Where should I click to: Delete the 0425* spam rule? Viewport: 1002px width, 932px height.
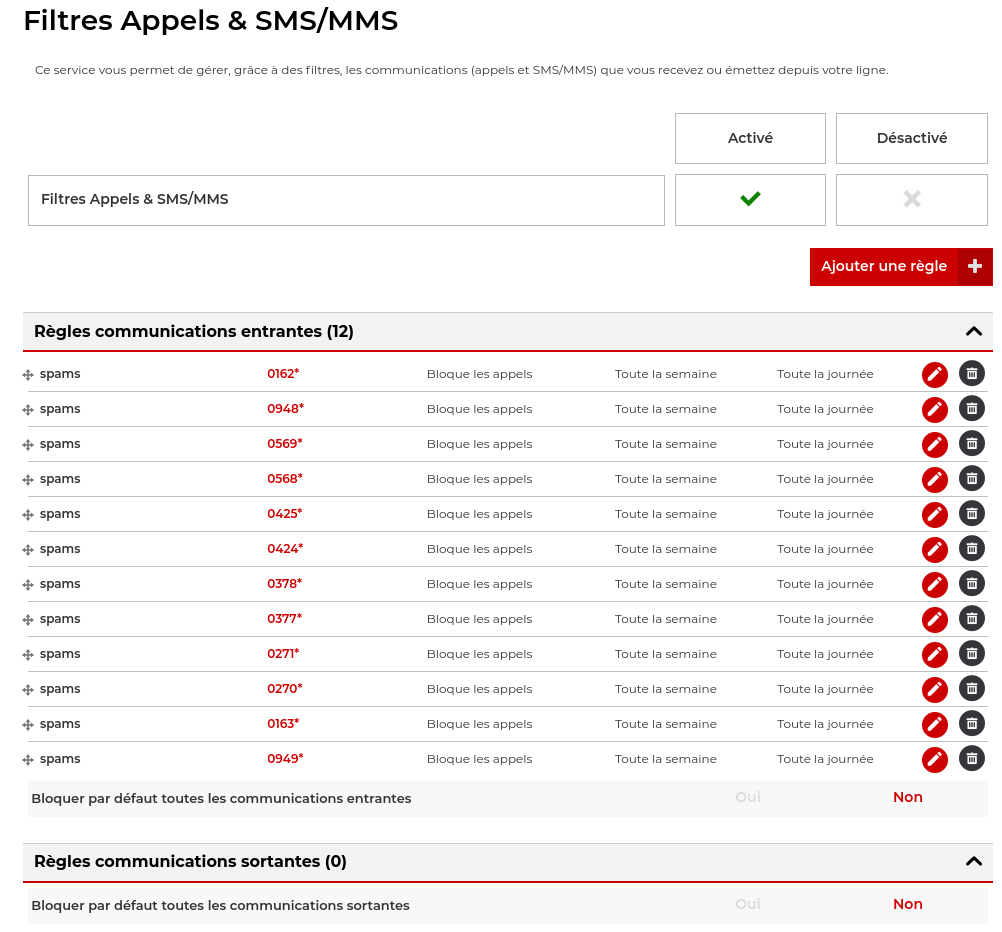coord(971,514)
